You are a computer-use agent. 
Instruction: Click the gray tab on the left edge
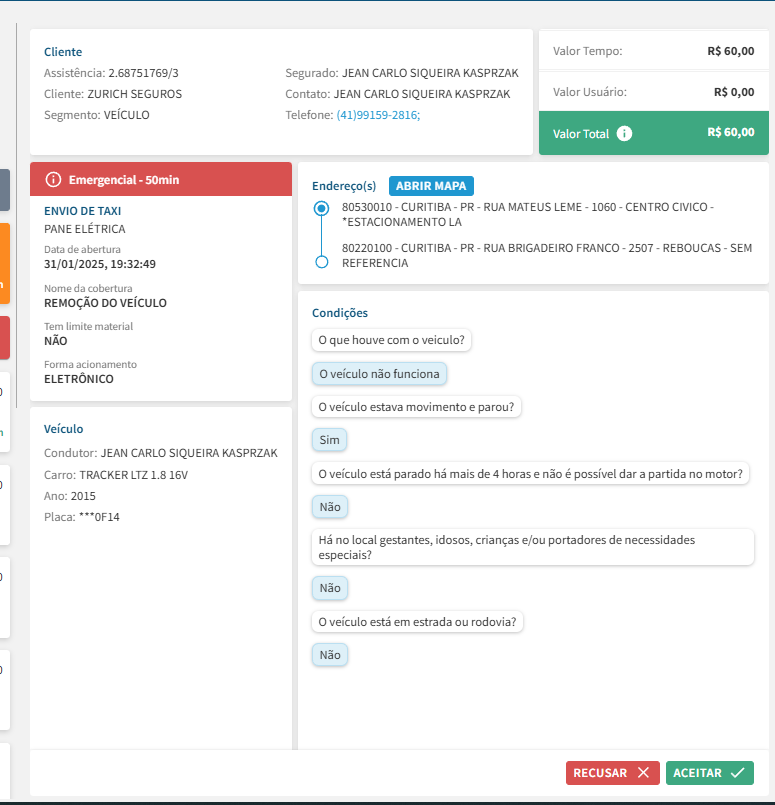point(4,189)
